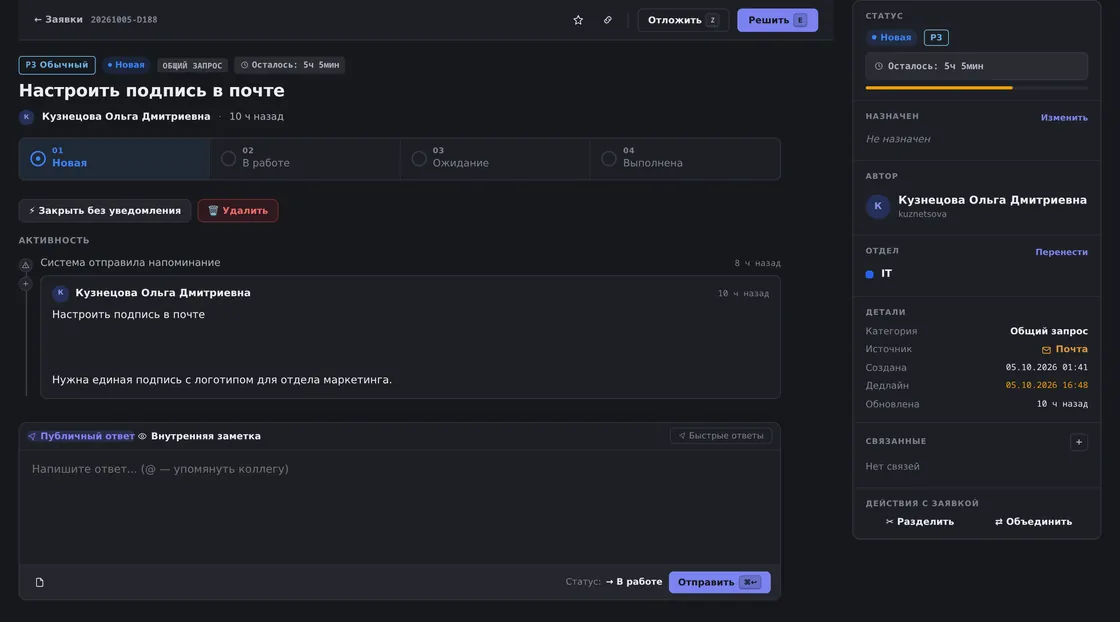Screen dimensions: 1120x622
Task: Focus the reply text area
Action: click(399, 507)
